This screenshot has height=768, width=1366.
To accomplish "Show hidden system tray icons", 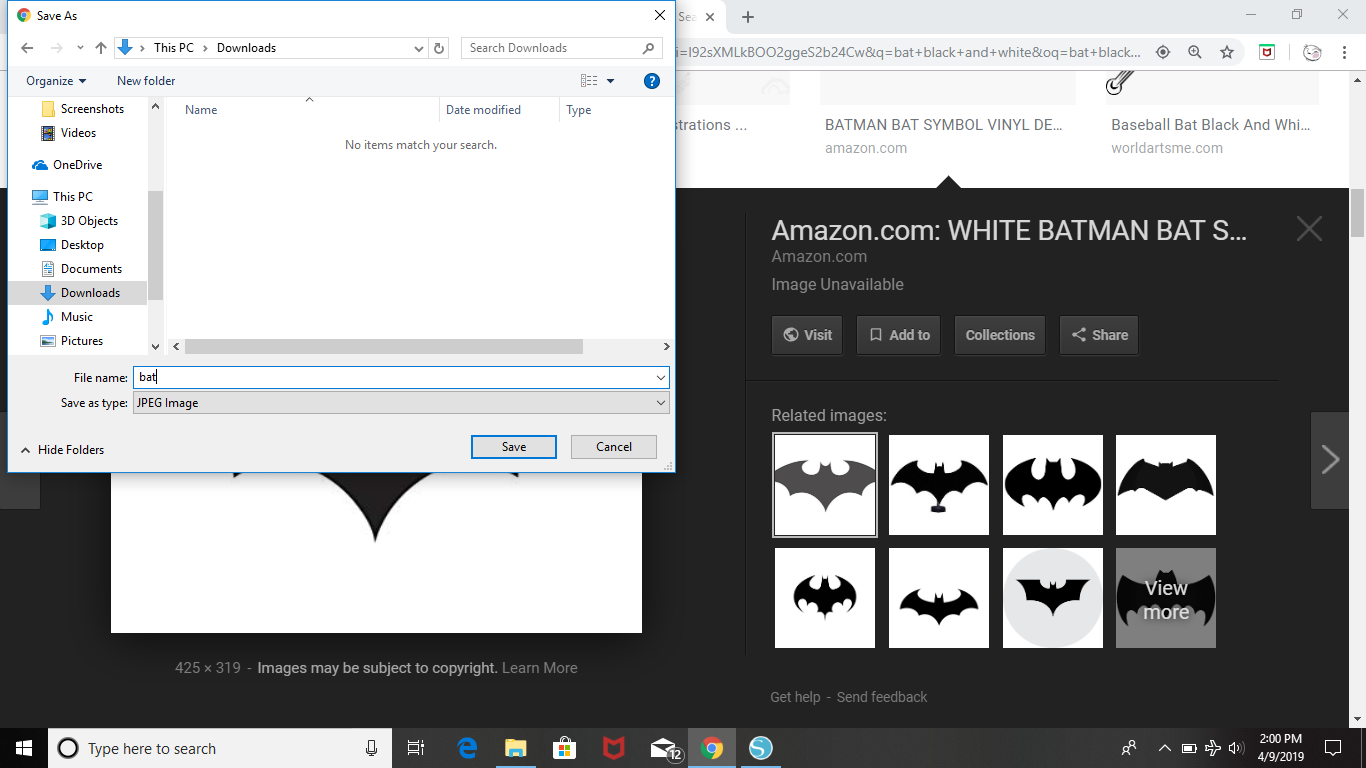I will (x=1164, y=748).
